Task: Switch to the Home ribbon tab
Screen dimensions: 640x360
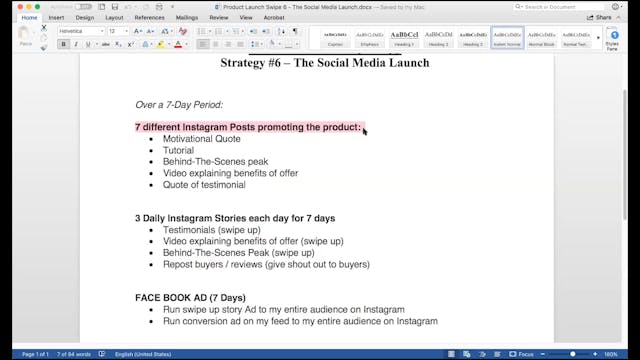Action: (29, 18)
